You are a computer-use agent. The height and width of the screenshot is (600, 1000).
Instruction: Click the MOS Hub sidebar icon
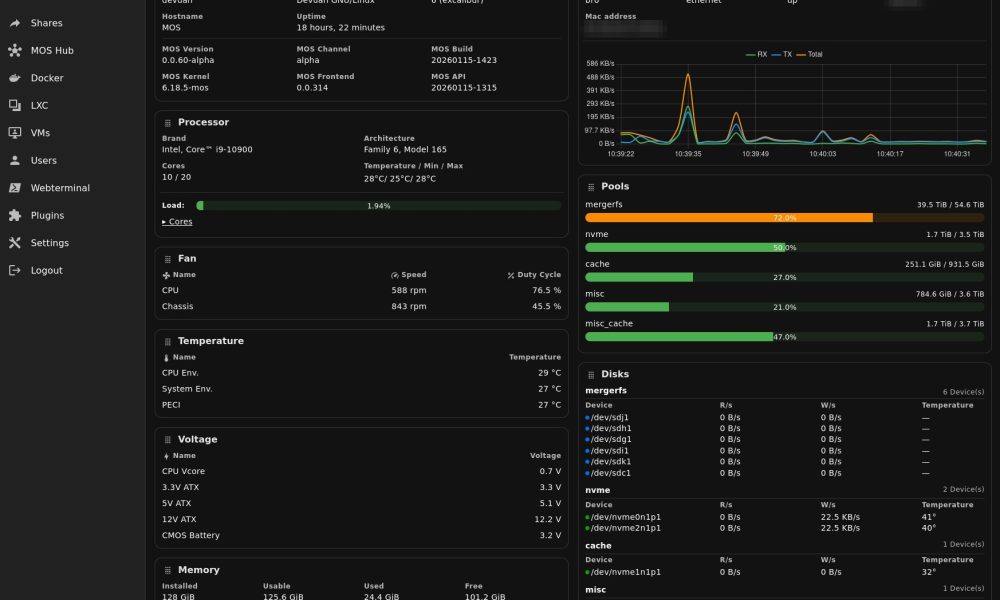click(x=14, y=50)
